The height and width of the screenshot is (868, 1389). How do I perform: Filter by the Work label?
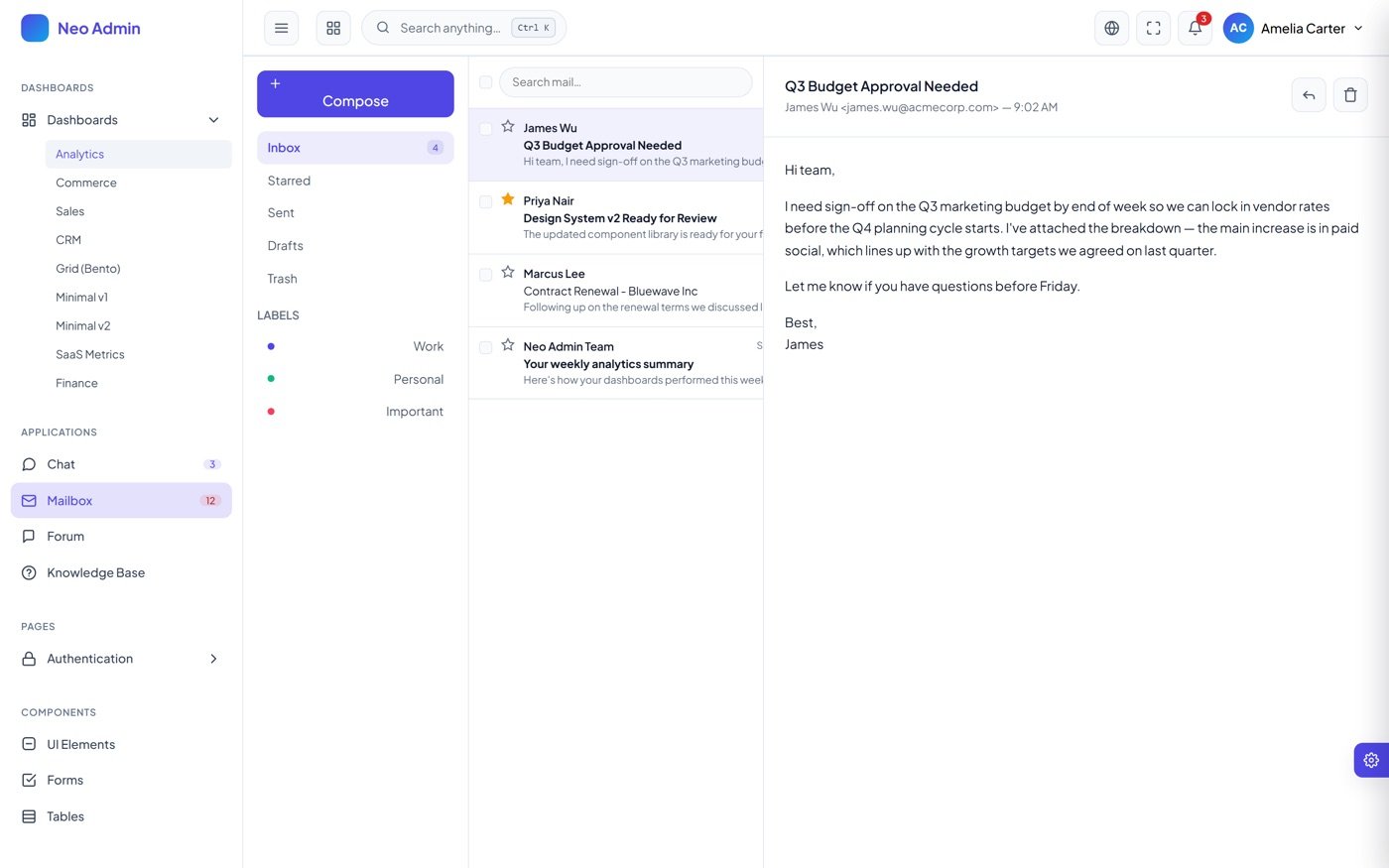(x=355, y=346)
